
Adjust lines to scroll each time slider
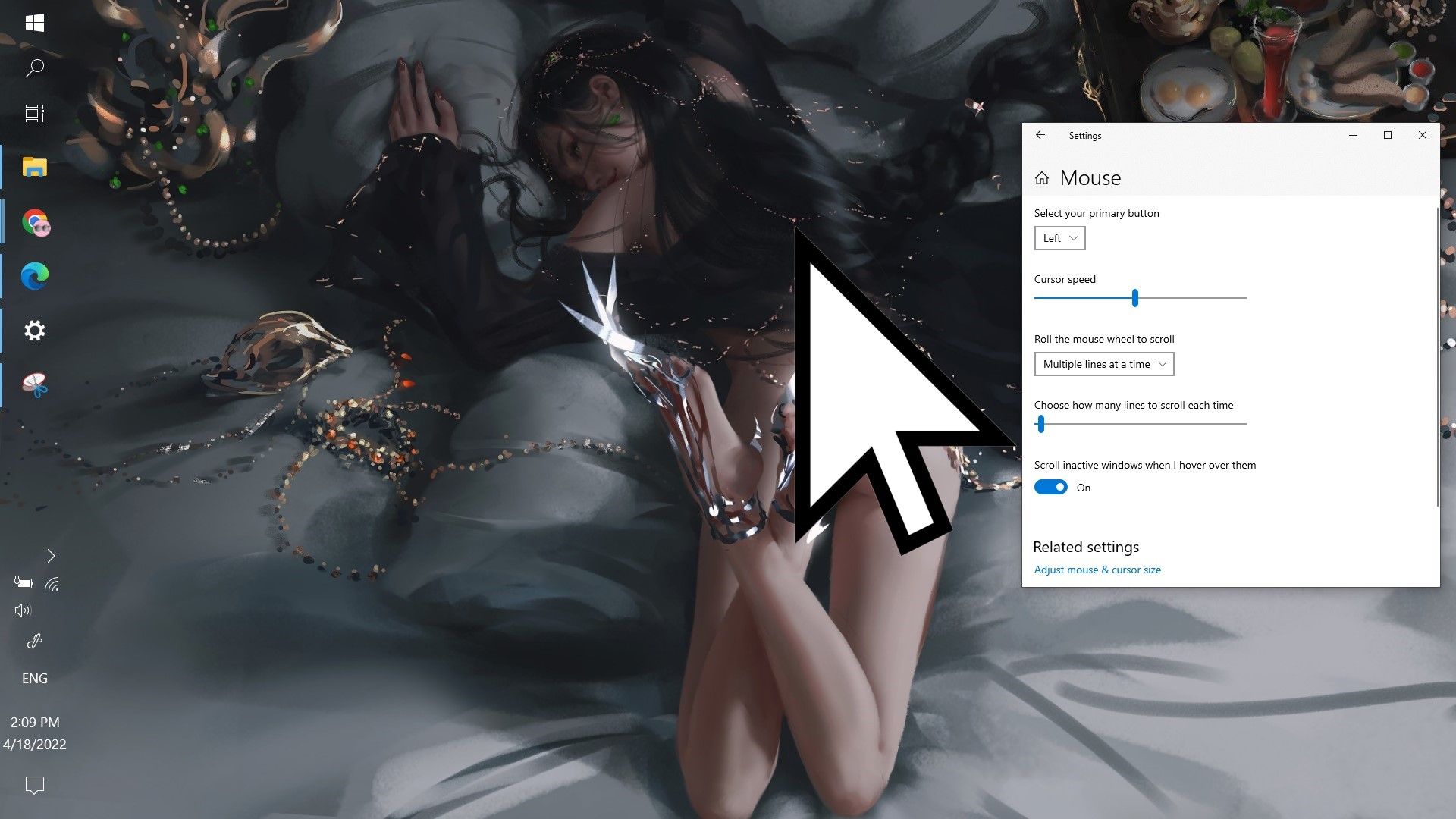[1041, 424]
